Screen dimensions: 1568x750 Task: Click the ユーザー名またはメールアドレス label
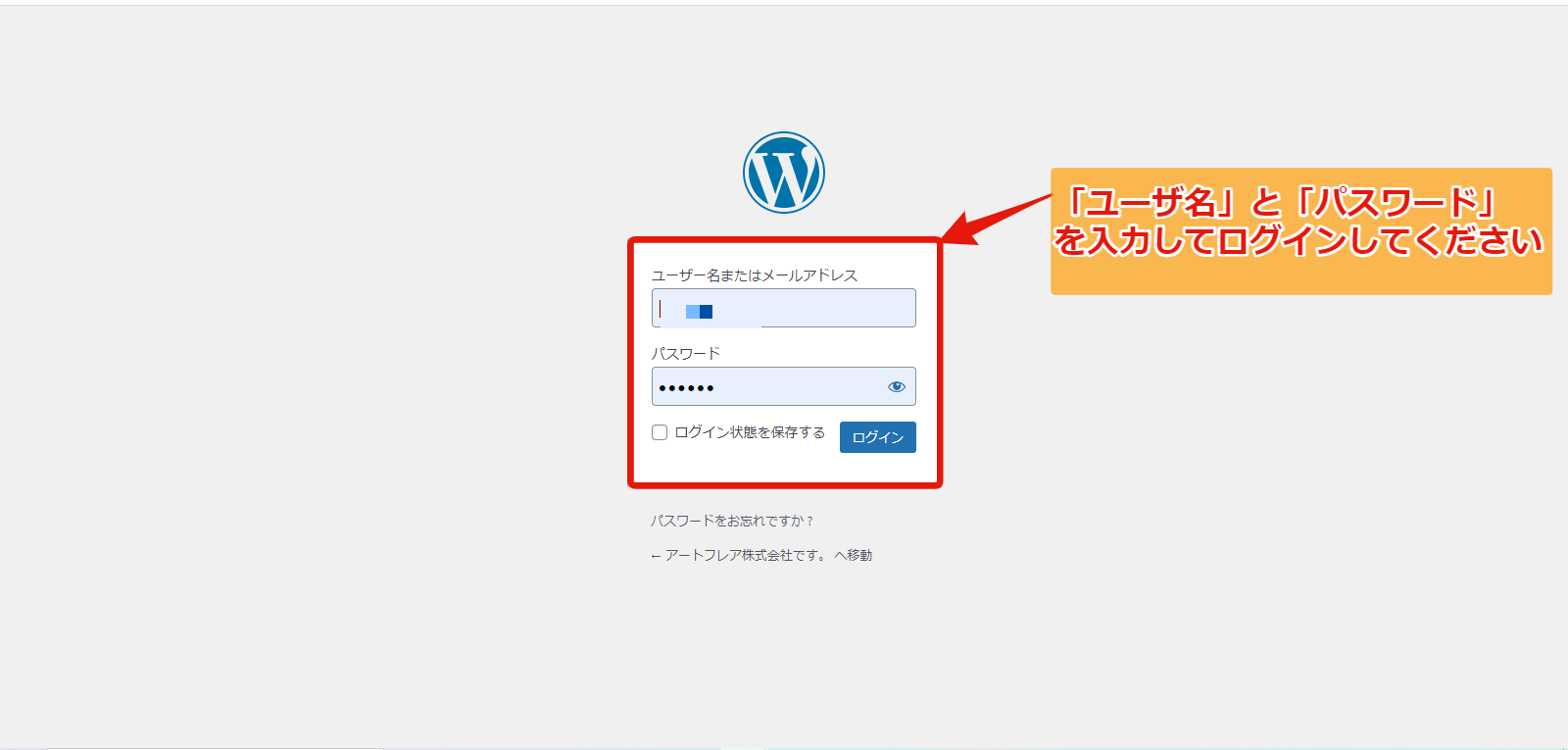(x=755, y=275)
